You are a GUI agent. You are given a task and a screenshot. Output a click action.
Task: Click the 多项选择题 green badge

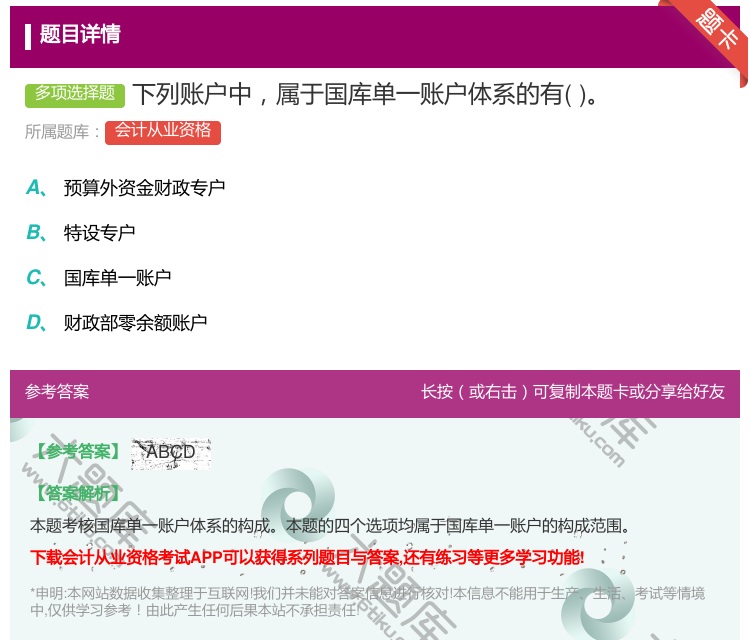pyautogui.click(x=75, y=95)
